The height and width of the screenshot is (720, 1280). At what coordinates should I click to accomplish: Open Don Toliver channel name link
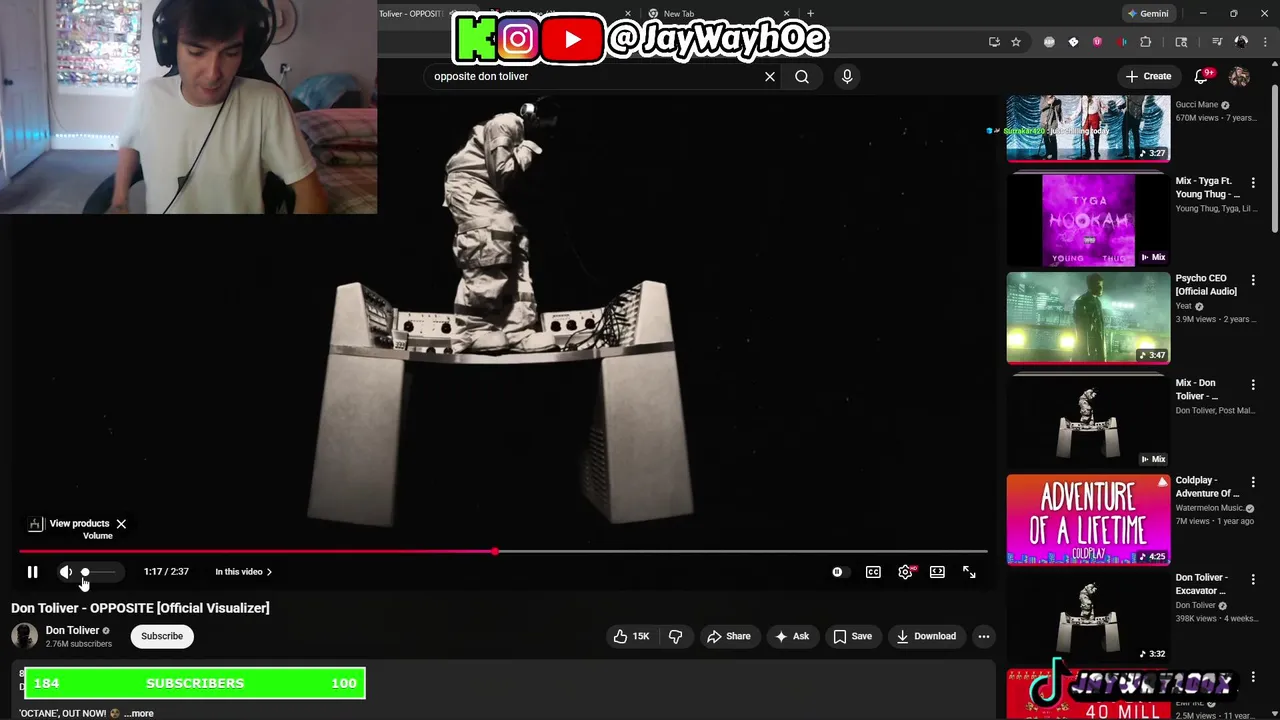coord(72,630)
